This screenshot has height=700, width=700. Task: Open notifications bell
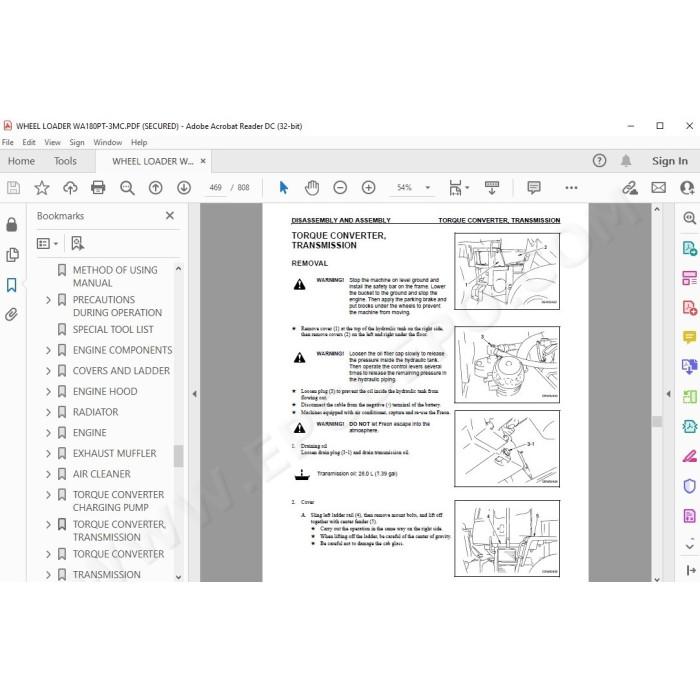(626, 161)
